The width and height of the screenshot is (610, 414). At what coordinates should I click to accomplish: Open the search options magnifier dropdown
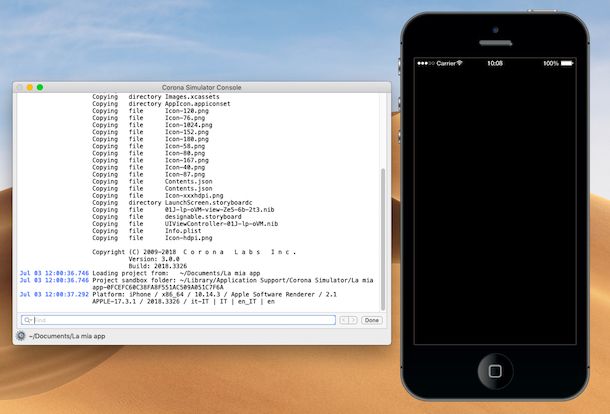click(x=28, y=320)
